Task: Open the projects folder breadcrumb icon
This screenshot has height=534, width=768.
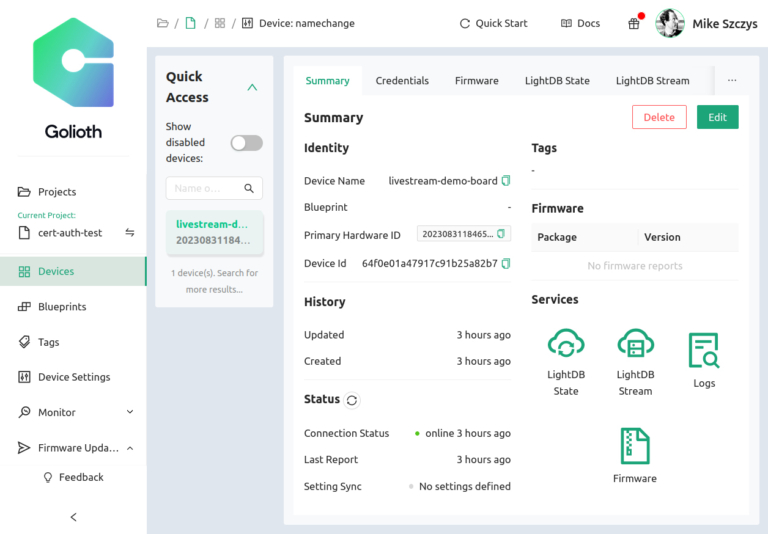Action: [x=163, y=23]
